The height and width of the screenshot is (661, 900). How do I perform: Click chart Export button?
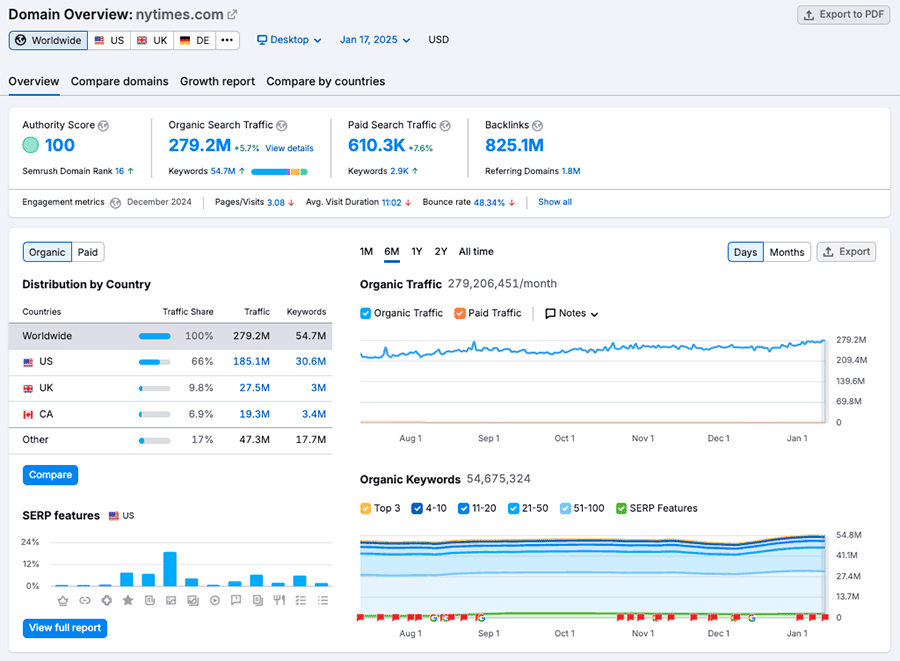point(846,252)
